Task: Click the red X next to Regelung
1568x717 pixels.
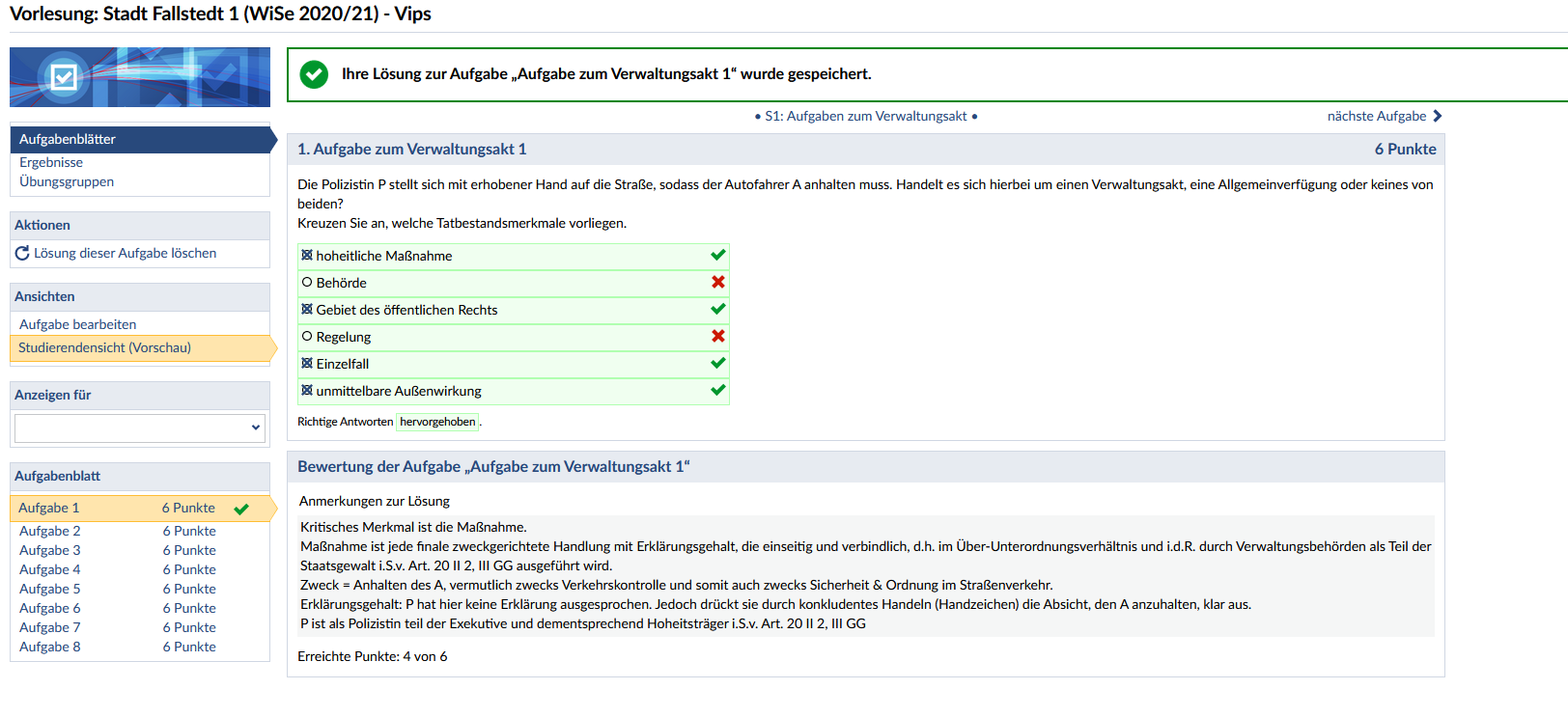Action: 717,337
